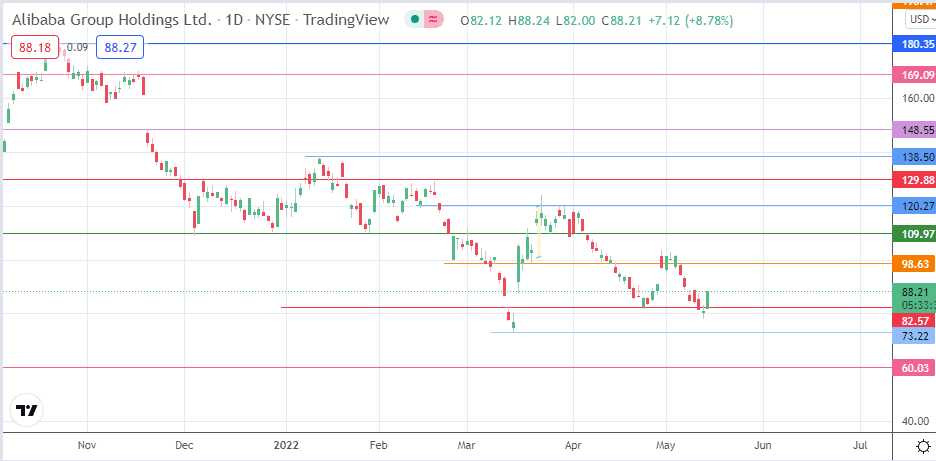The width and height of the screenshot is (936, 461).
Task: Click the Mar label on time axis
Action: 467,445
